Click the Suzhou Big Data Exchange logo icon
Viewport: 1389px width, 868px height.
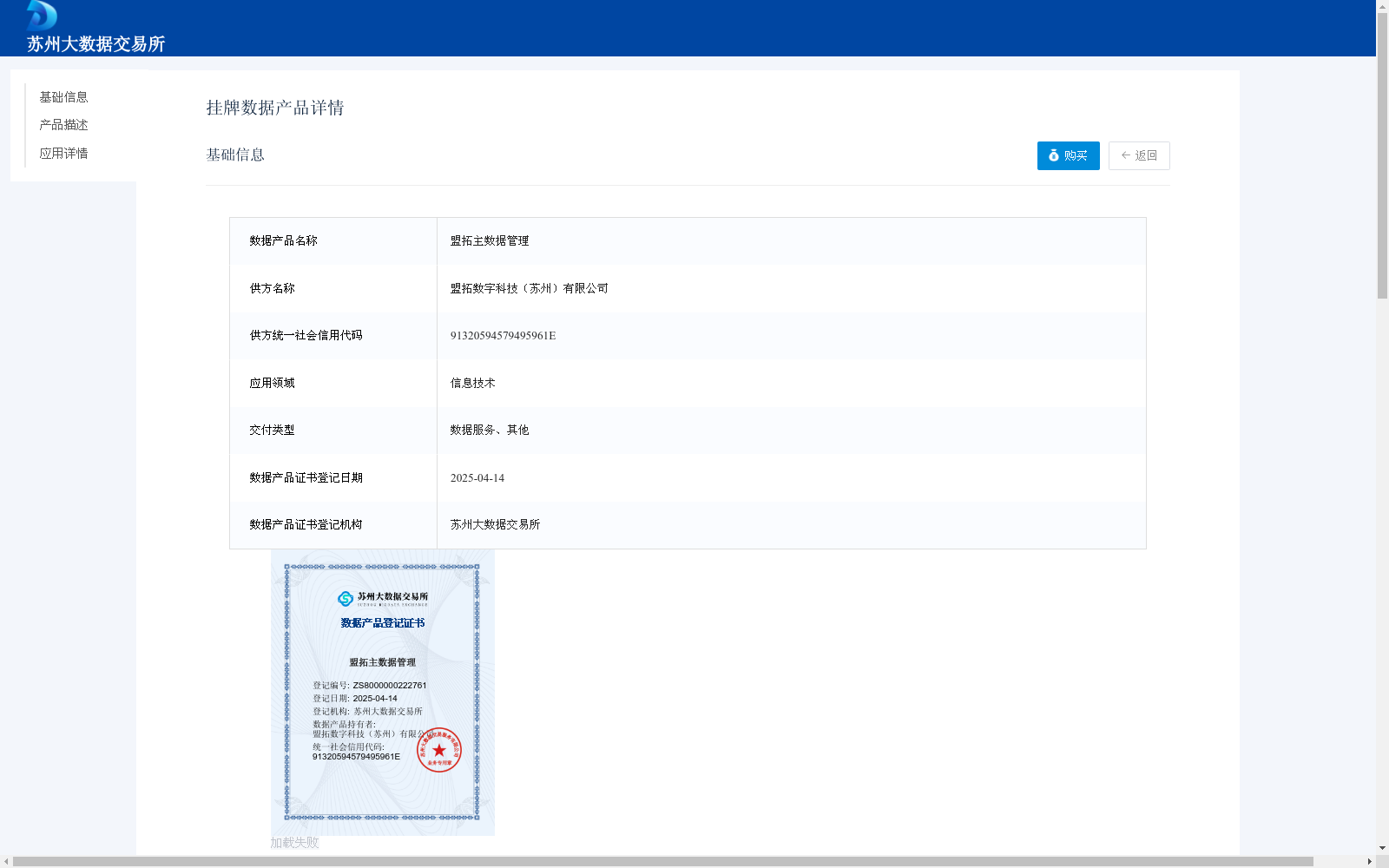click(42, 16)
